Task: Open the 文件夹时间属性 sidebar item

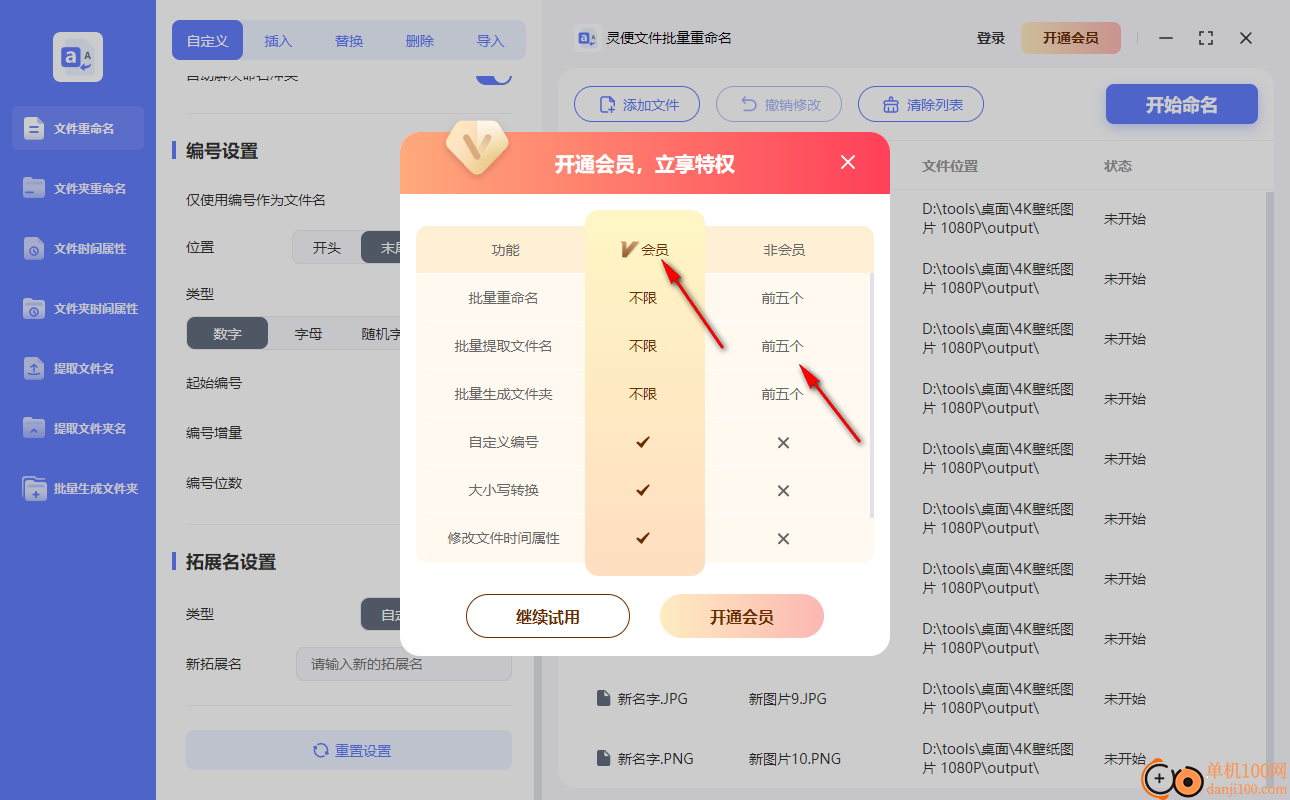Action: tap(78, 308)
